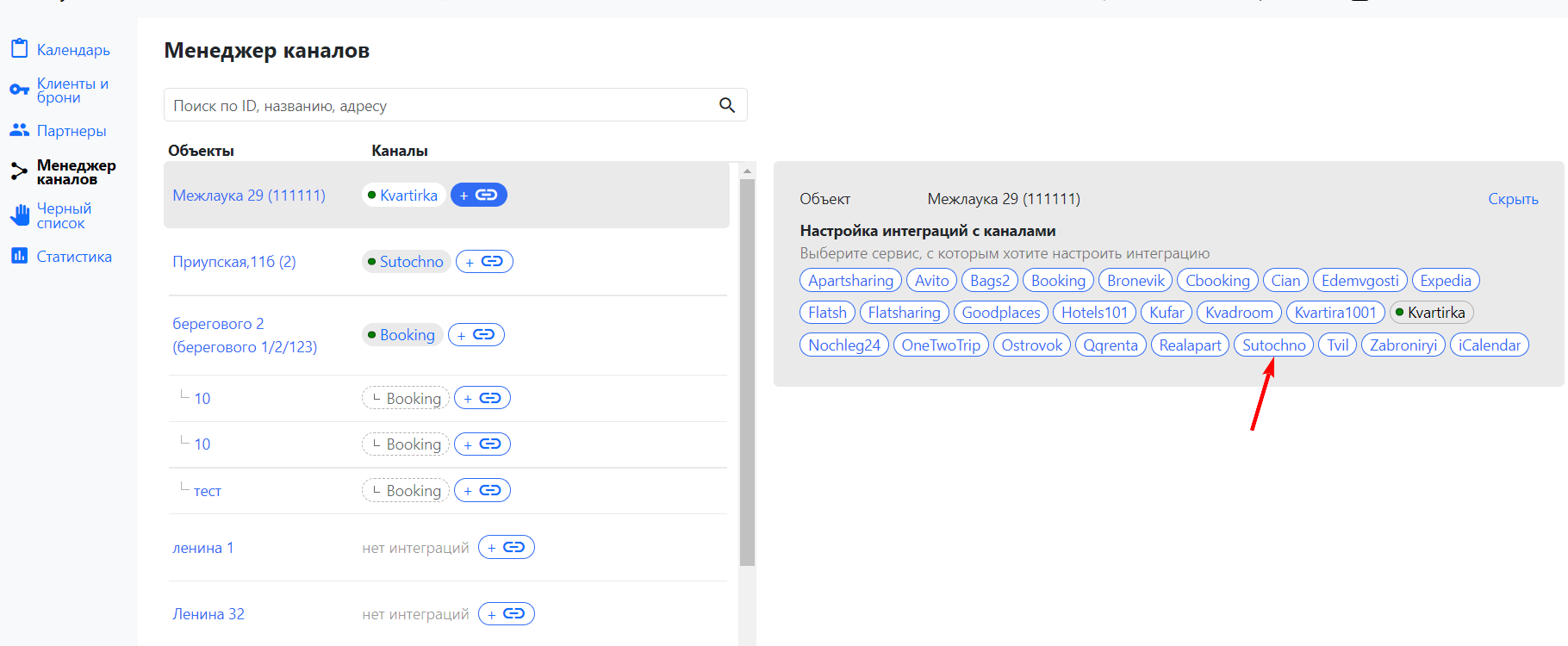Click Booking tag in тест row
This screenshot has height=646, width=1568.
click(x=406, y=490)
